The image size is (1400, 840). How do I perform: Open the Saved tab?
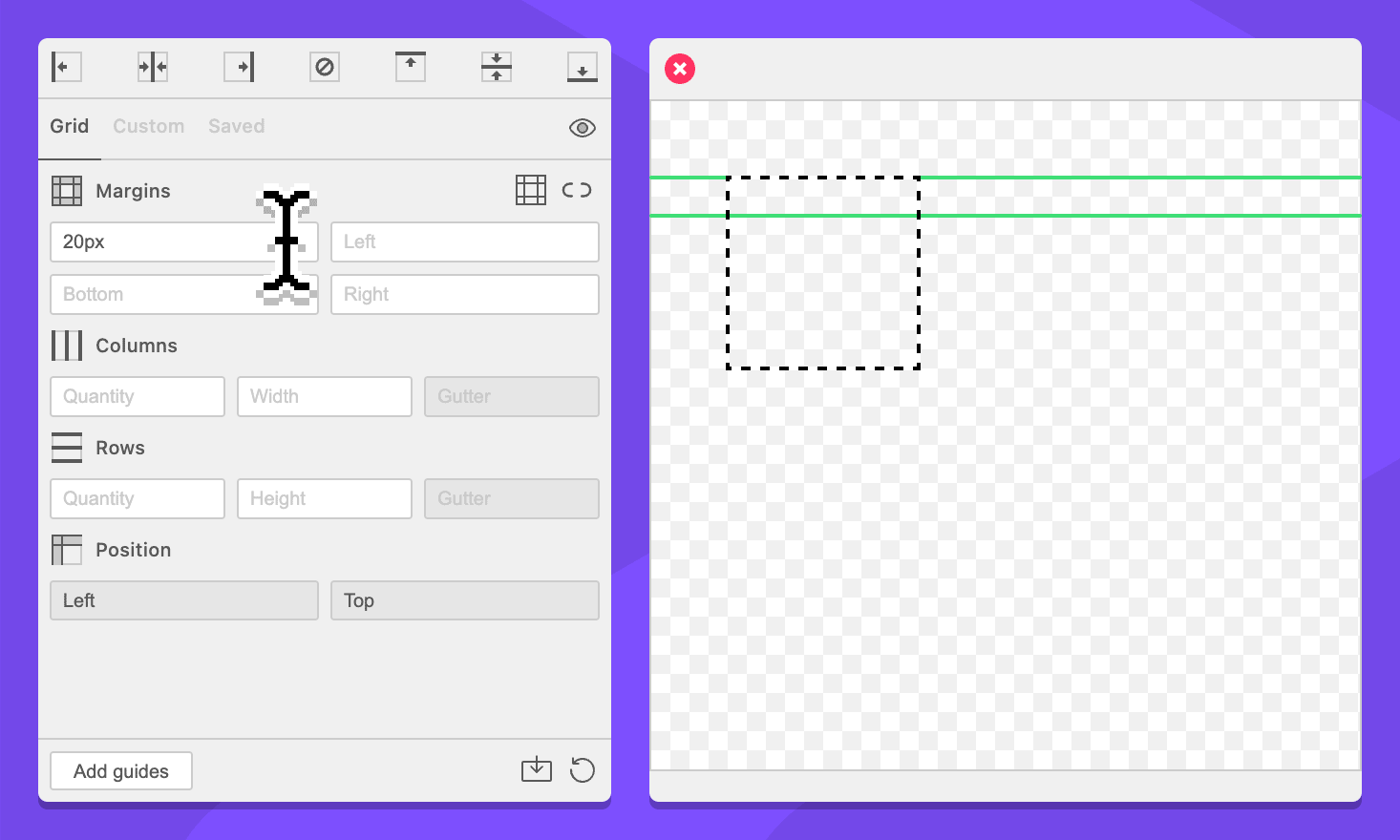coord(237,126)
